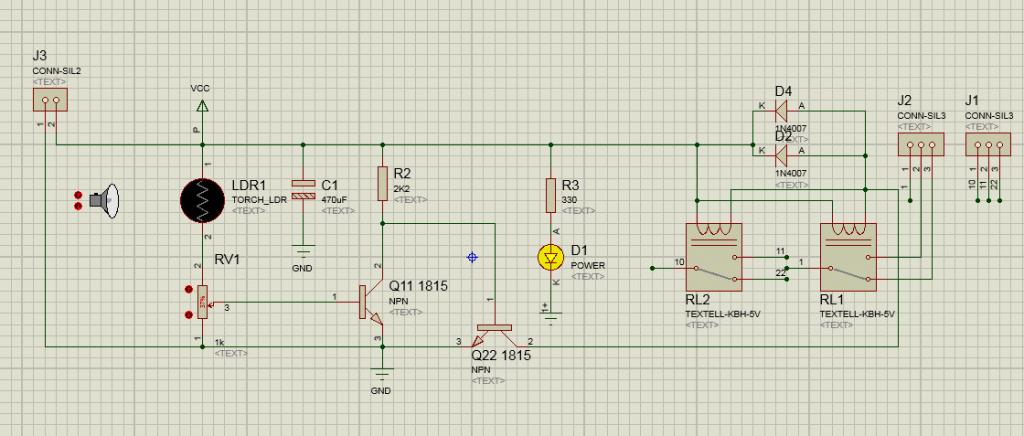Select the Q22 transistor symbol
Image resolution: width=1024 pixels, height=436 pixels.
point(494,334)
